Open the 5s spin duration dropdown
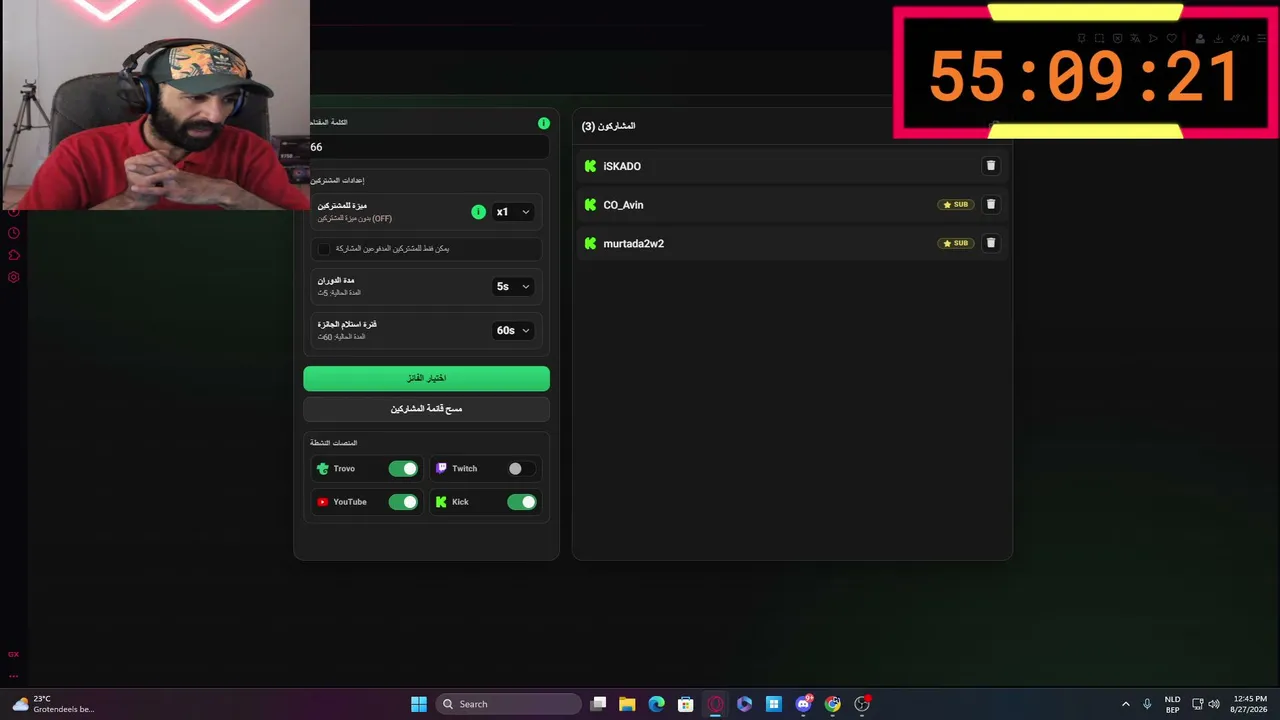 click(x=513, y=286)
